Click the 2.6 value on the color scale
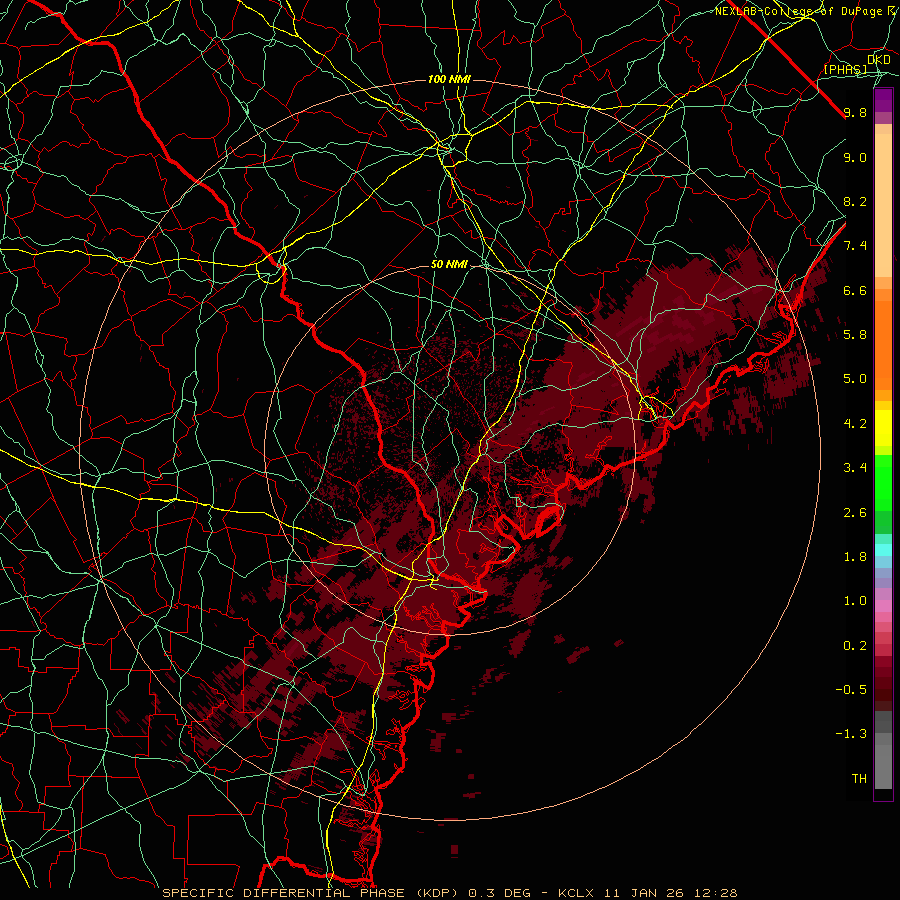This screenshot has height=900, width=900. click(x=855, y=513)
